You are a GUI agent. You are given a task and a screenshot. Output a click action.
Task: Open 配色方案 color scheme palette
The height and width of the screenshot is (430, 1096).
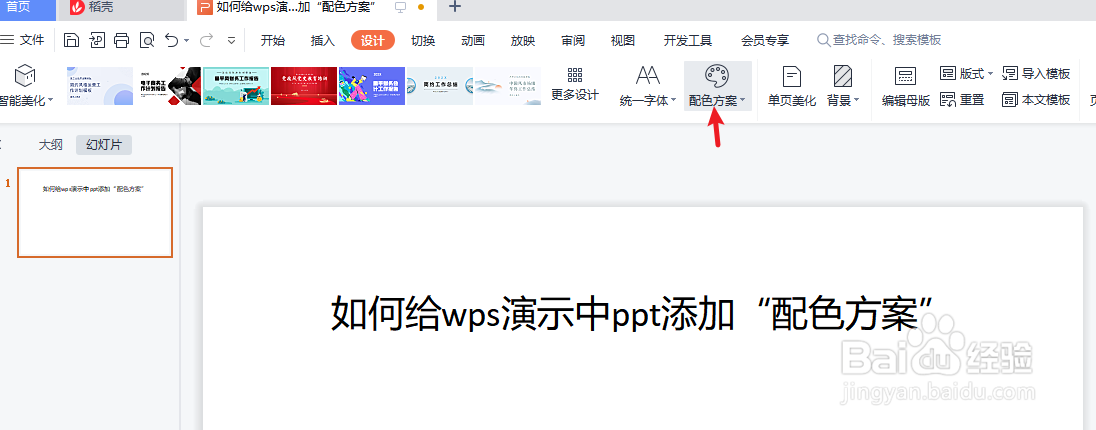click(x=717, y=85)
